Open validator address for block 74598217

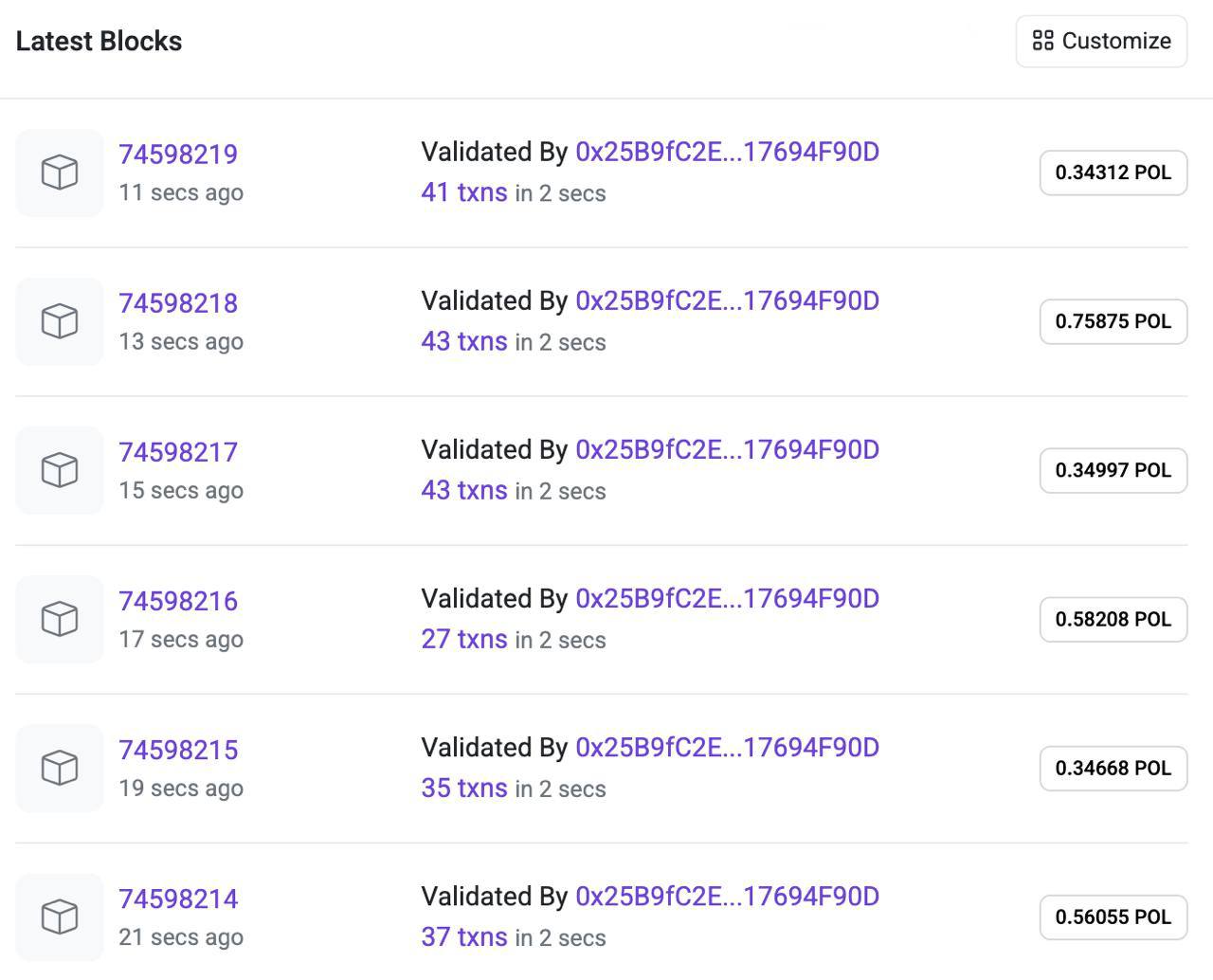pyautogui.click(x=727, y=449)
